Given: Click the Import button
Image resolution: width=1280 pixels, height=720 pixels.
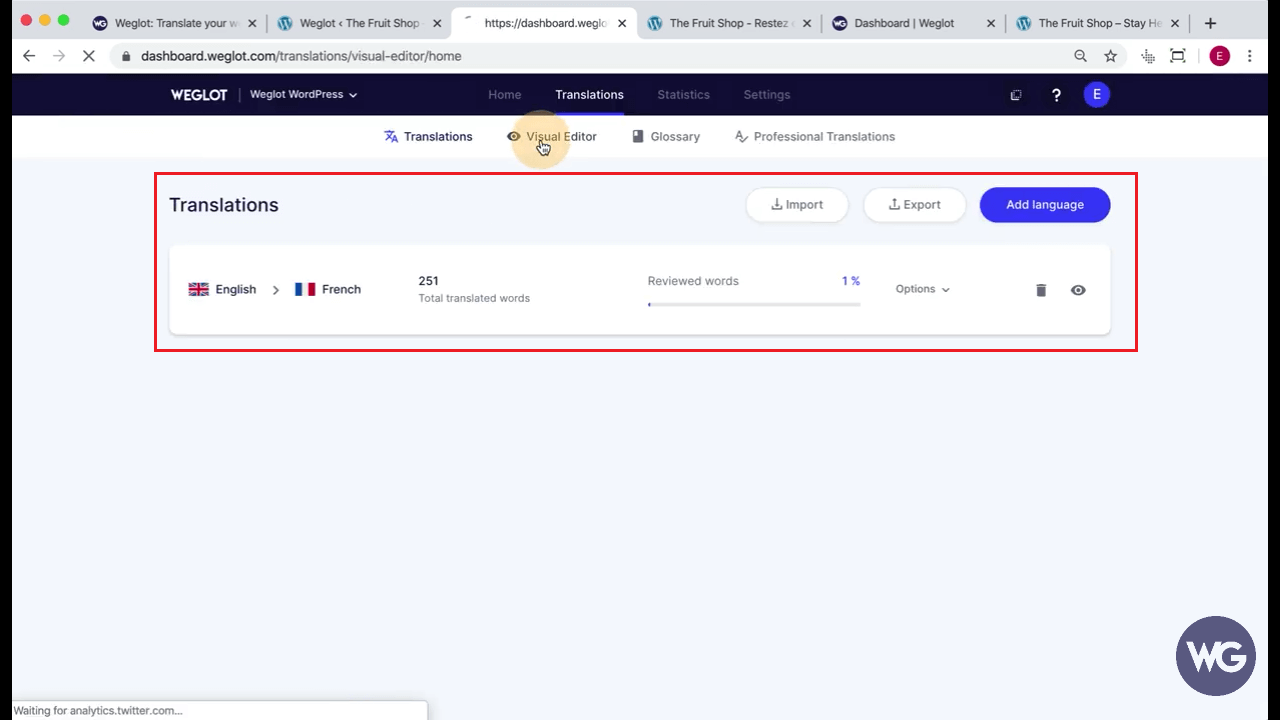Looking at the screenshot, I should click(x=797, y=205).
